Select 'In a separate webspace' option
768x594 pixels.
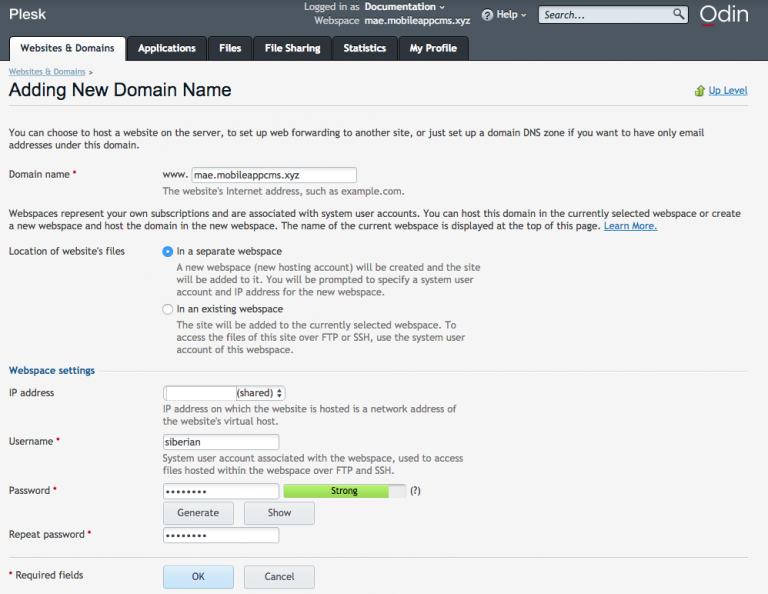pyautogui.click(x=168, y=252)
